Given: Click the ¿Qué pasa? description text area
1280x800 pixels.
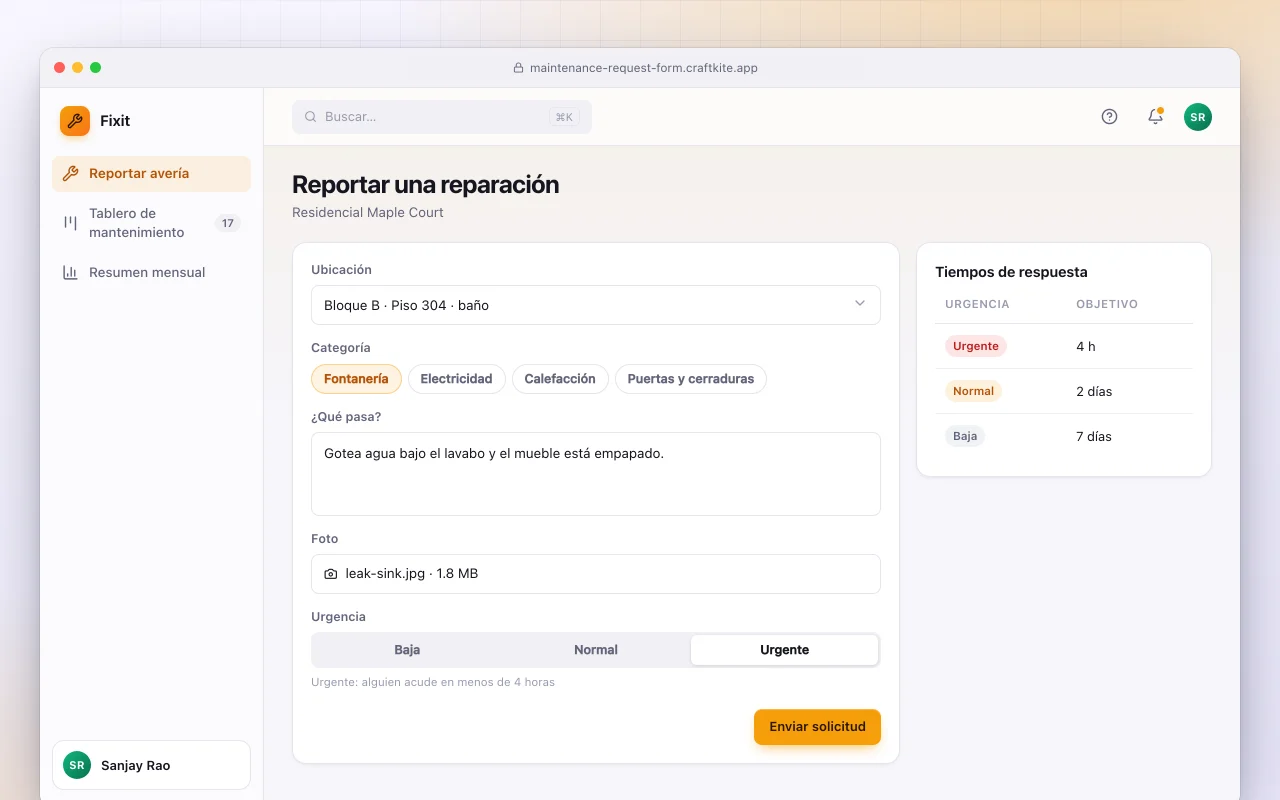Looking at the screenshot, I should tap(596, 474).
